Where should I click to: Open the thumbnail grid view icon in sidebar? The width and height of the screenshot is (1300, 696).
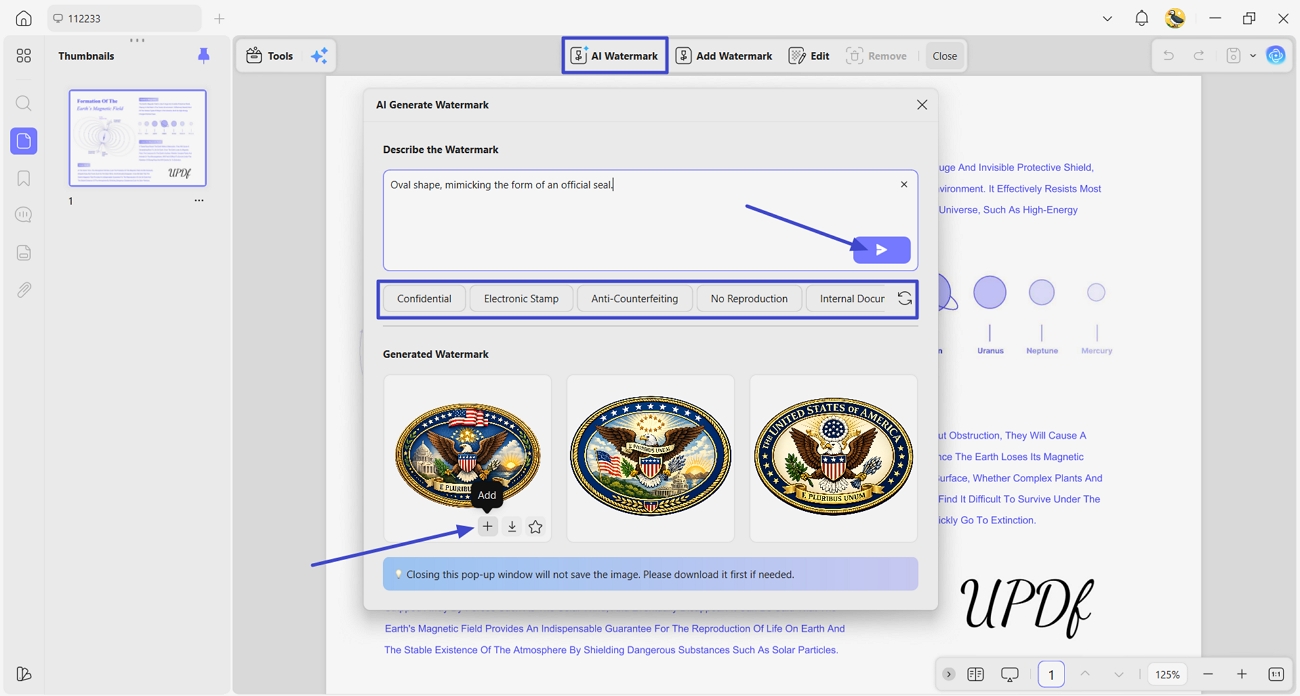(x=23, y=56)
